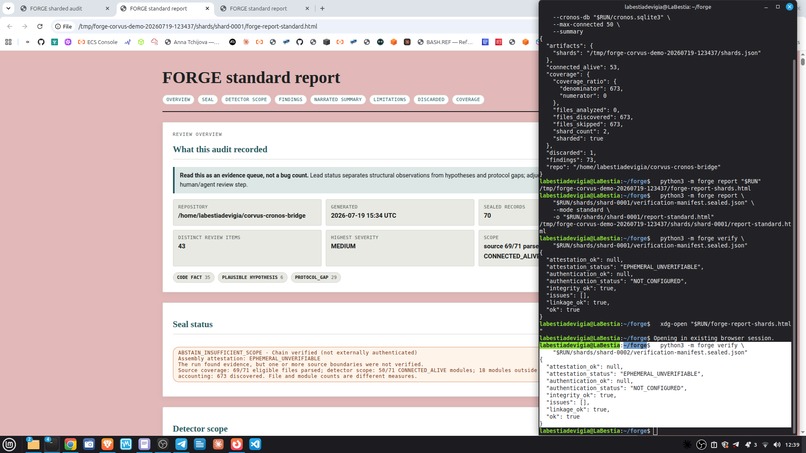Screen dimensions: 806x453
Task: Click the PLAUSIBLE HYPOTHESIS 6 chip
Action: coord(252,277)
